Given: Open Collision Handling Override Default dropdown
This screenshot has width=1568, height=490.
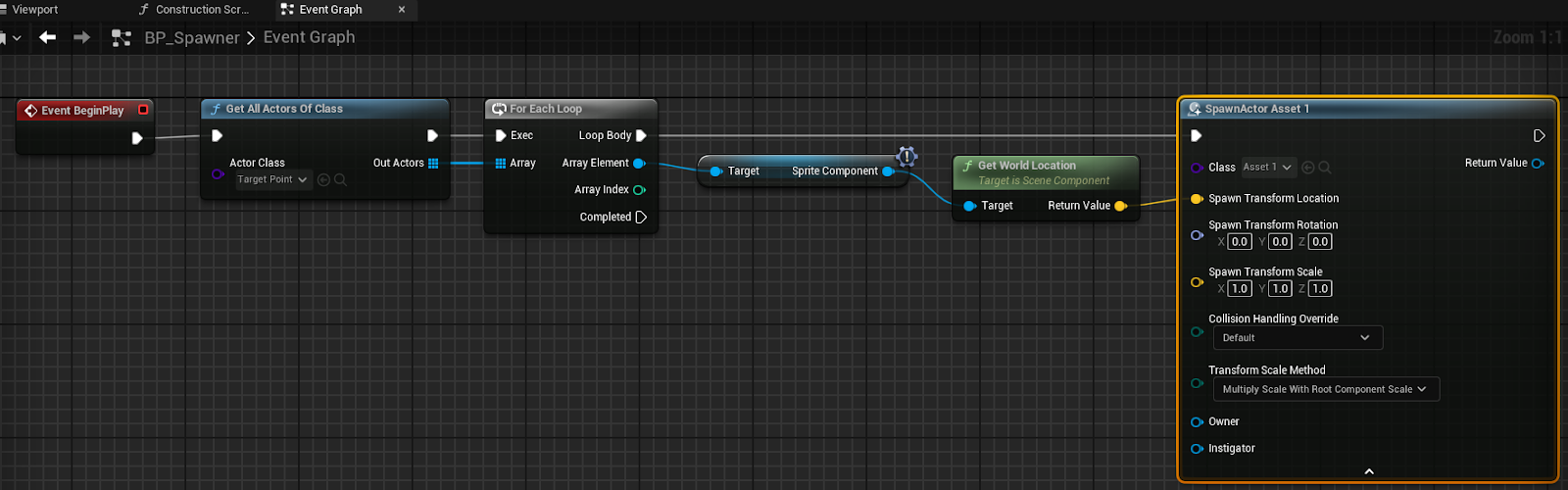Looking at the screenshot, I should tap(1298, 338).
